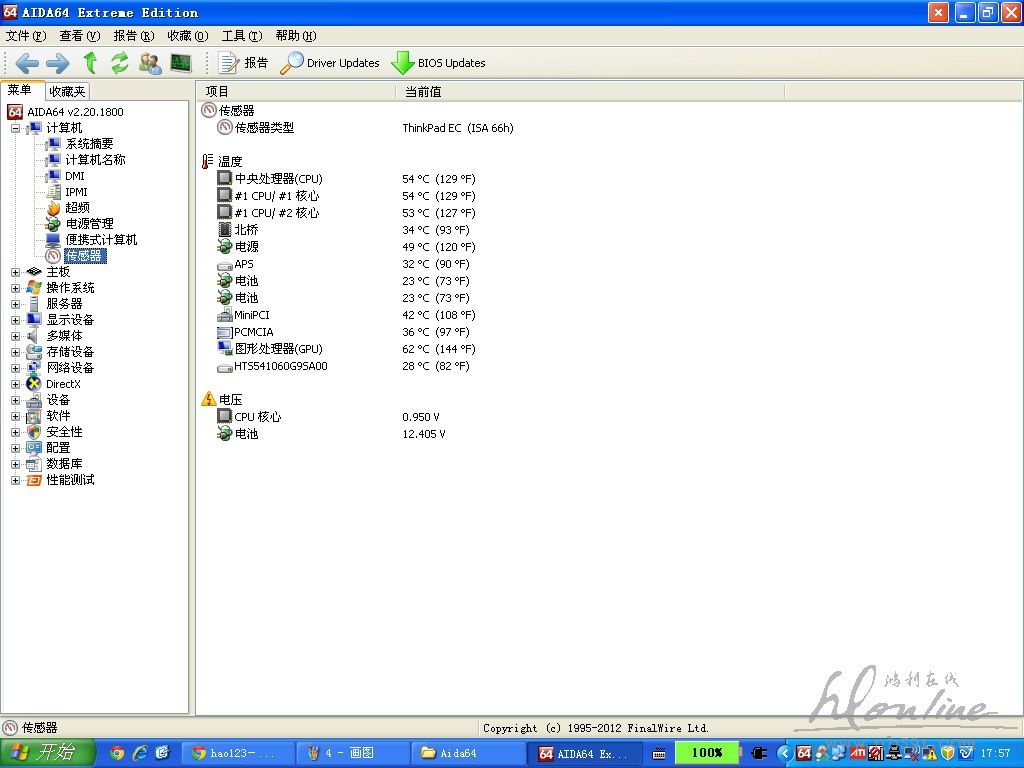This screenshot has width=1024, height=768.
Task: Click Chrome quick launch icon
Action: coord(117,753)
